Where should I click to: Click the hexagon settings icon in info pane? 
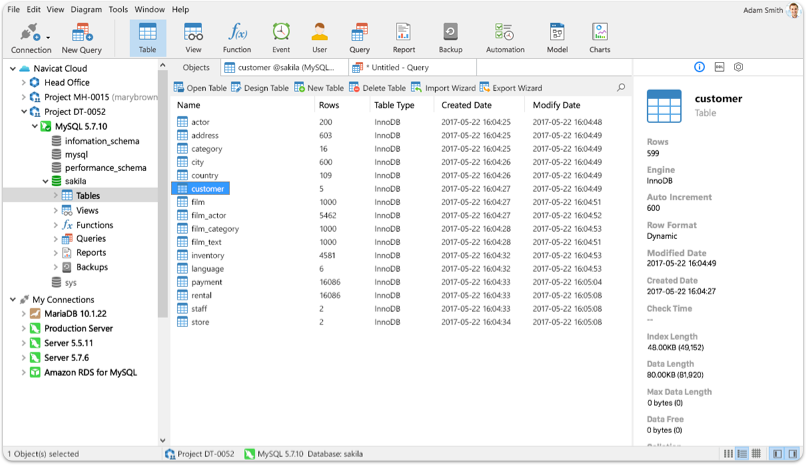(738, 67)
